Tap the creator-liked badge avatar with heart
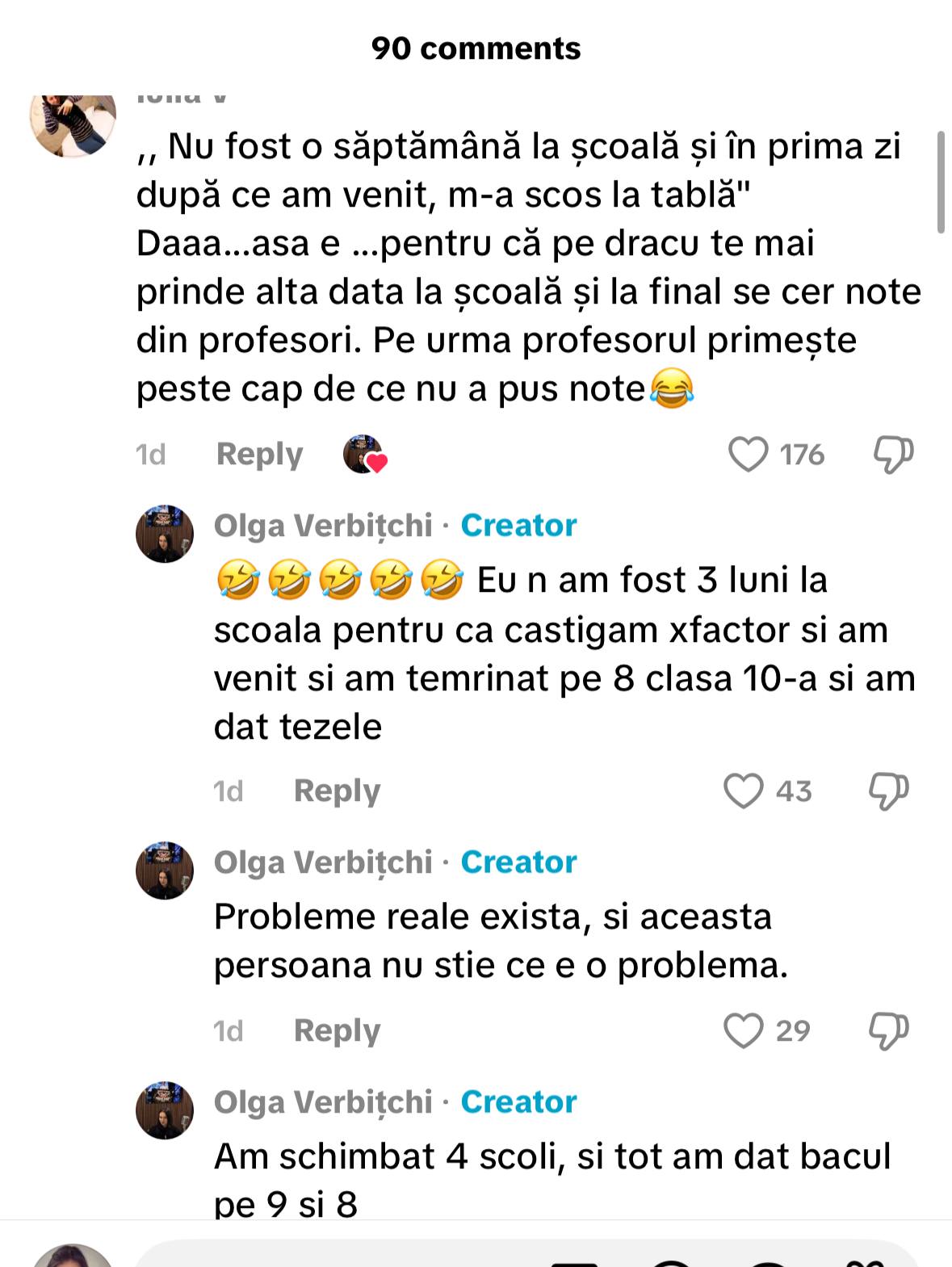The image size is (952, 1267). point(364,454)
